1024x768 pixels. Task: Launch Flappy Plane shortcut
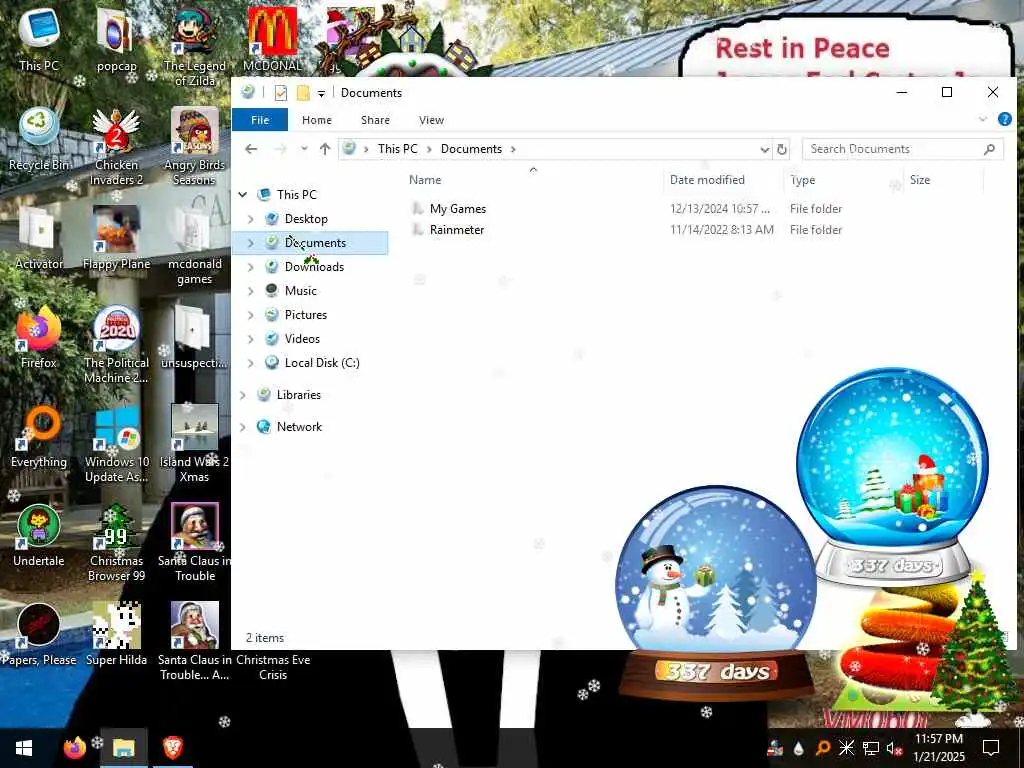pyautogui.click(x=116, y=238)
